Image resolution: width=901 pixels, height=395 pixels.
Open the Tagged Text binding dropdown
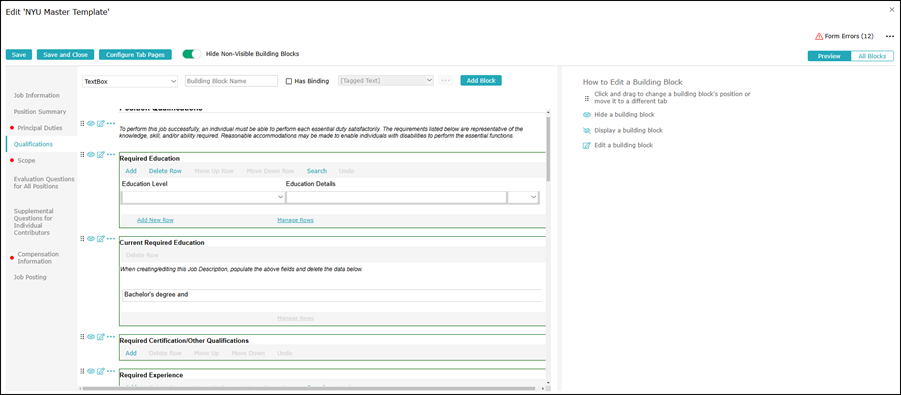pyautogui.click(x=386, y=81)
